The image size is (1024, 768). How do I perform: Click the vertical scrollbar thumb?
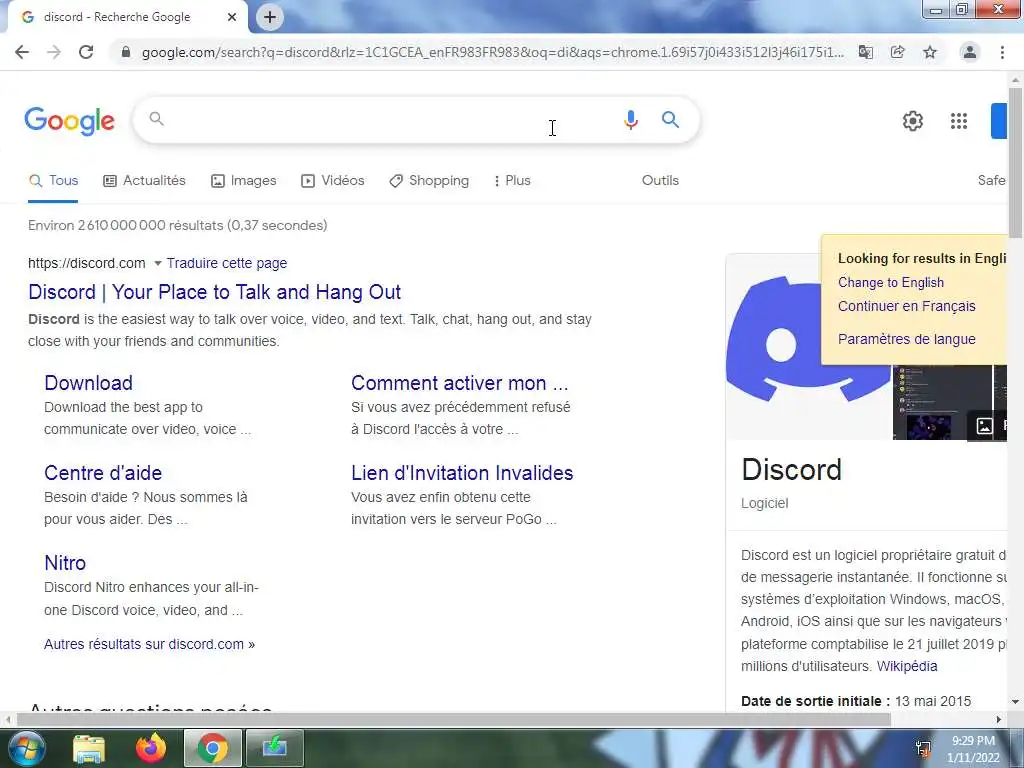[x=1015, y=162]
